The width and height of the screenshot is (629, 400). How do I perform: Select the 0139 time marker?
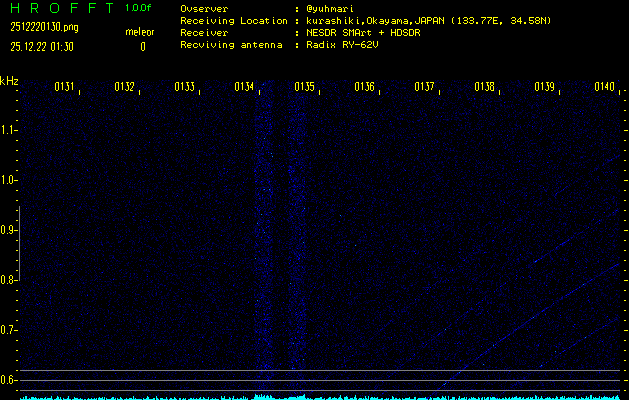pyautogui.click(x=545, y=87)
